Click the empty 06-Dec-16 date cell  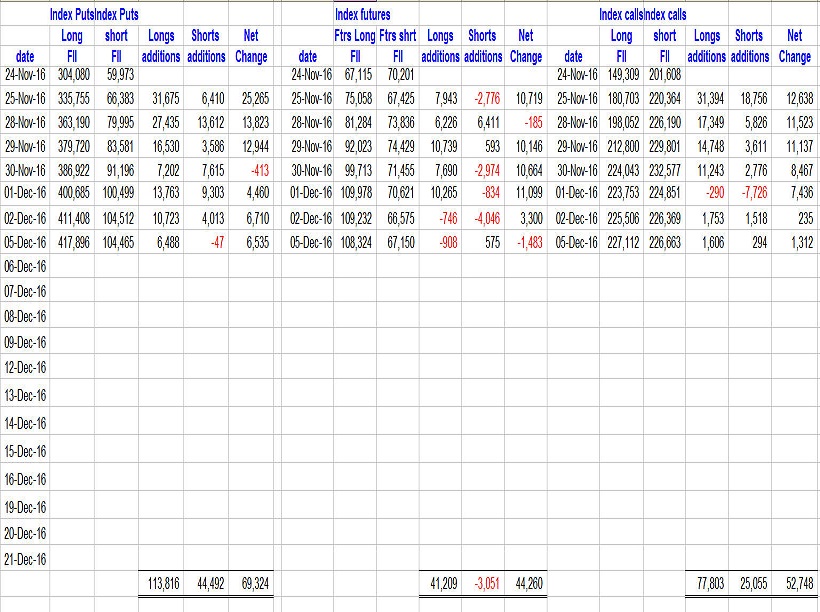26,267
